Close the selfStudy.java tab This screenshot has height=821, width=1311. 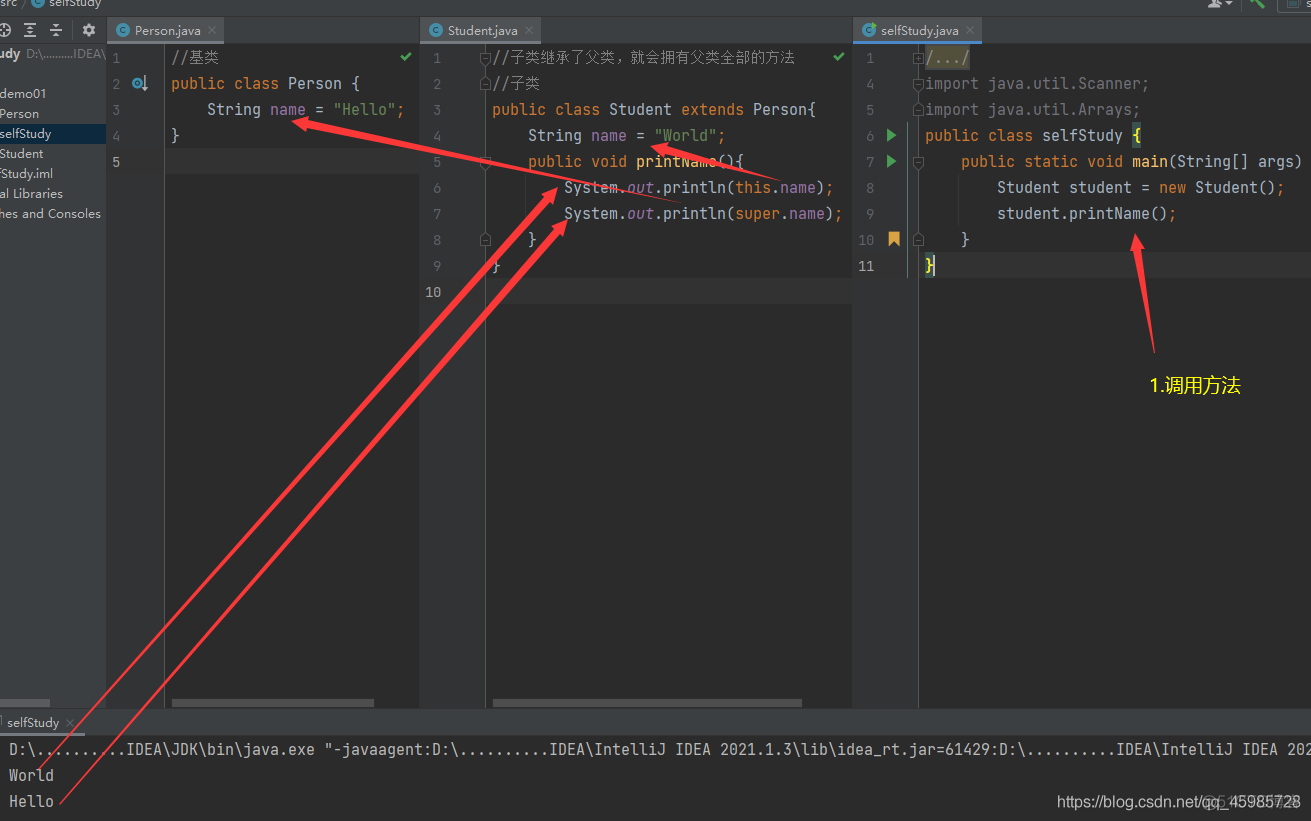tap(968, 30)
